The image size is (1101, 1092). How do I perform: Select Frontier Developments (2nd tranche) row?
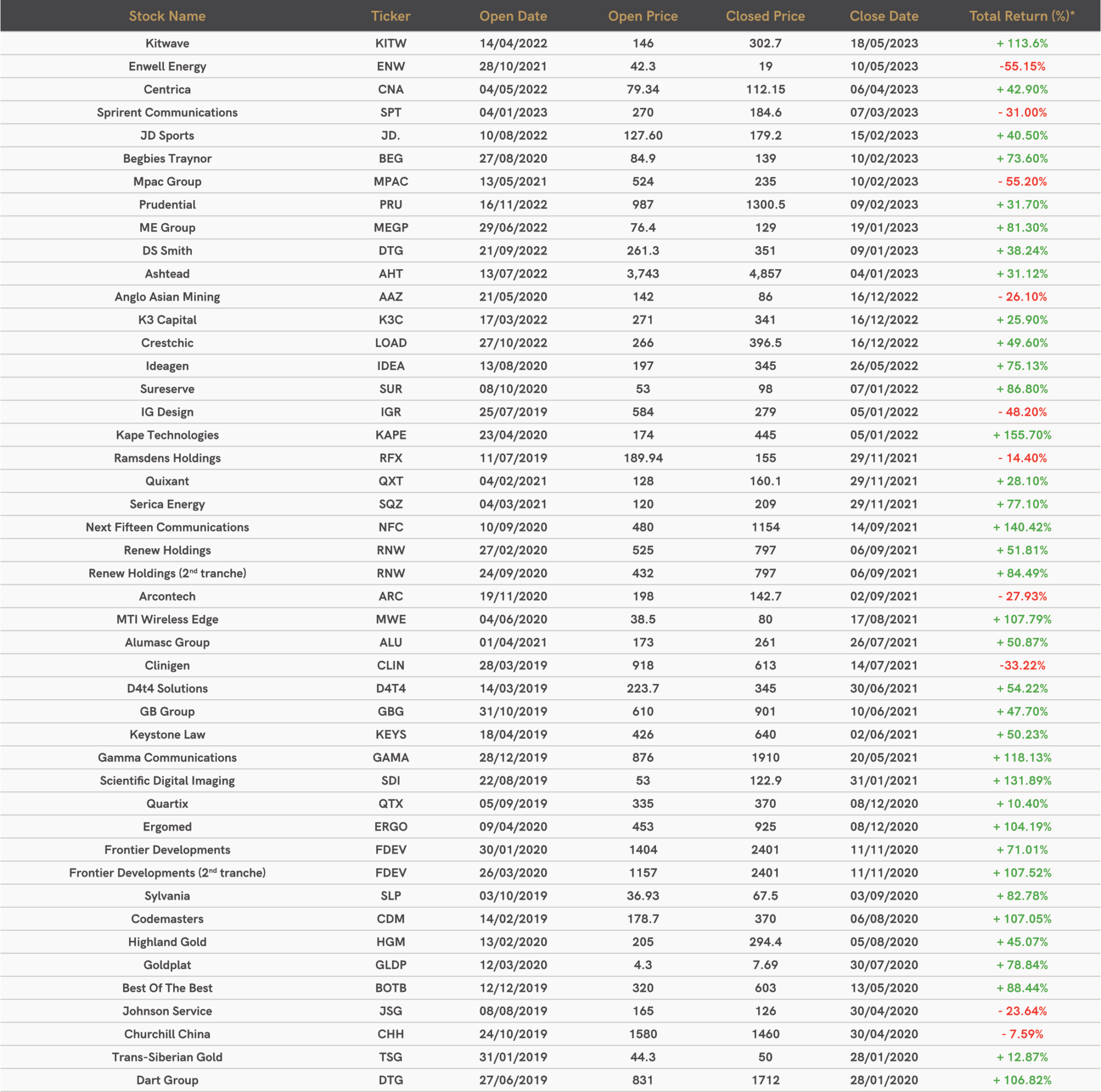tap(167, 873)
